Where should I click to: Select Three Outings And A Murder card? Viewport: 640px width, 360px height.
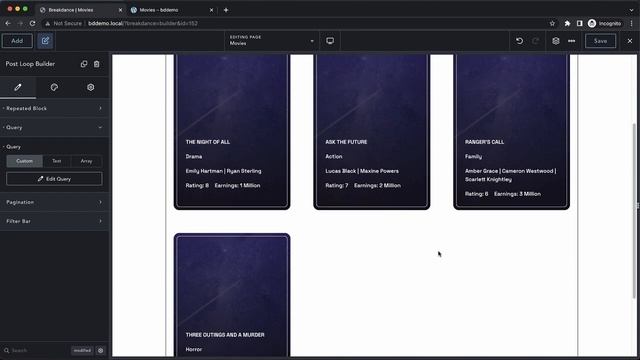coord(232,296)
